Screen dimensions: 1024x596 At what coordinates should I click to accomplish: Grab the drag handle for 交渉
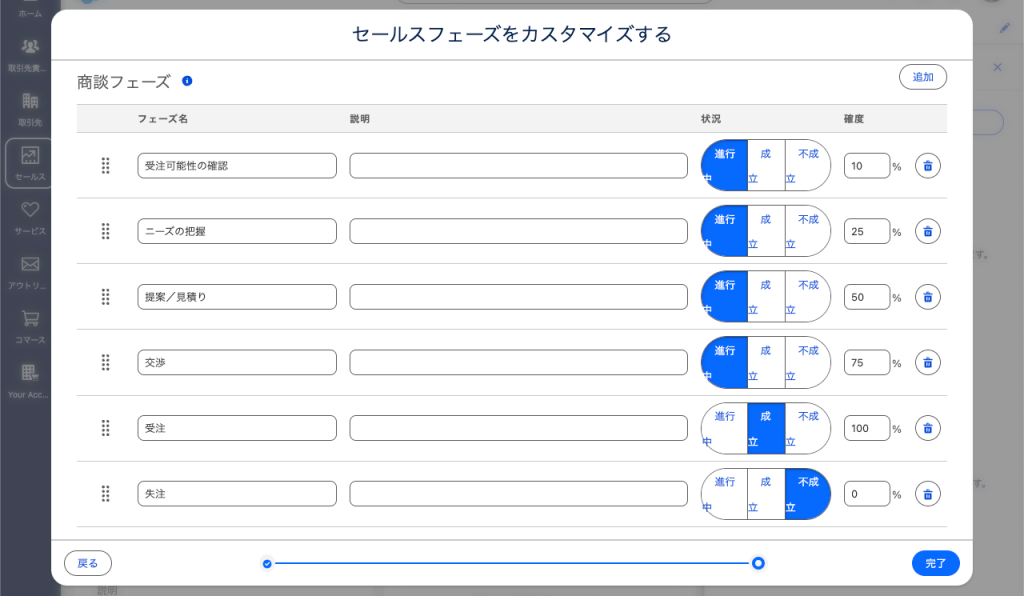coord(105,362)
